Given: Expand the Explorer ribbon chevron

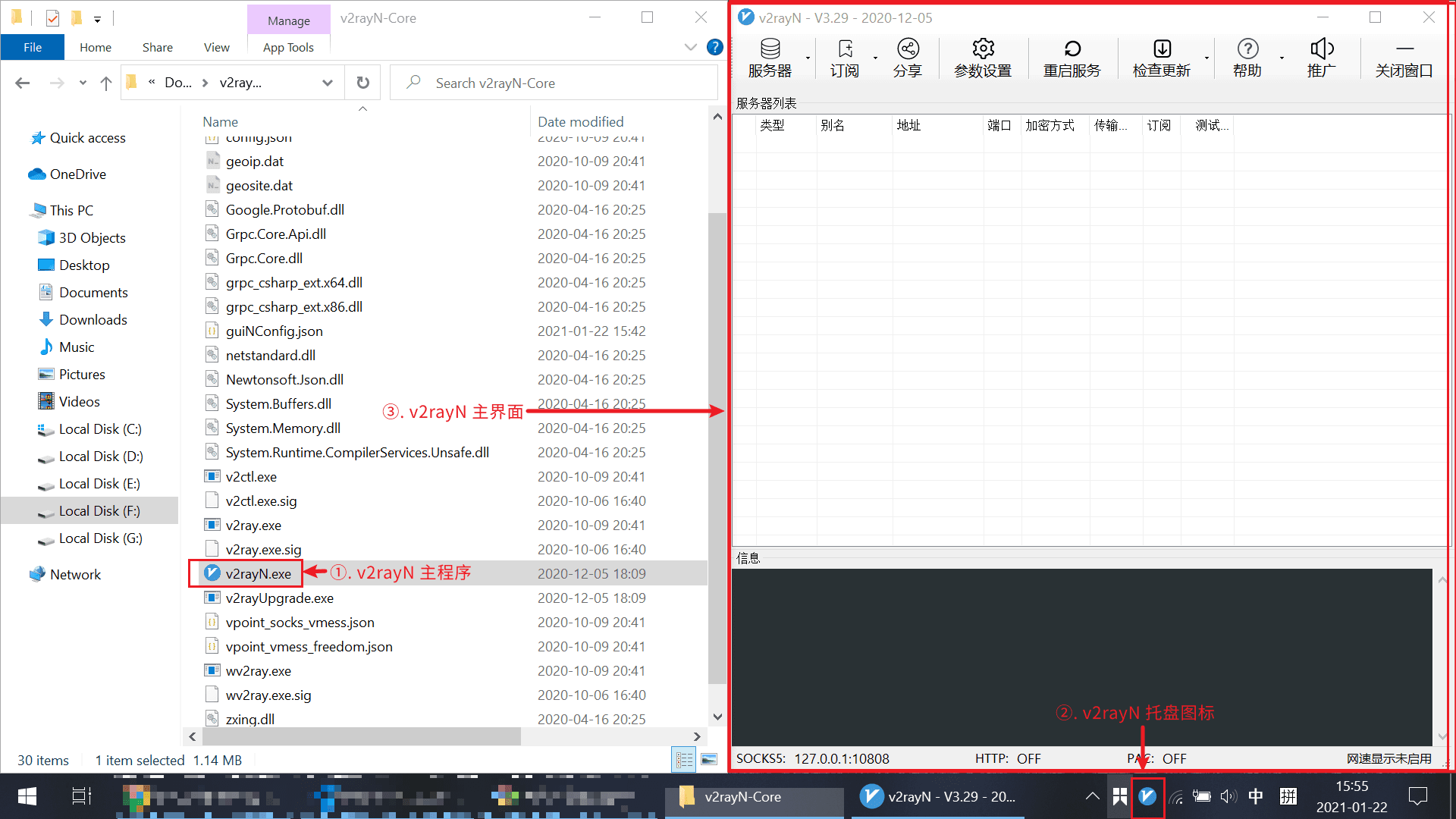Looking at the screenshot, I should point(691,47).
